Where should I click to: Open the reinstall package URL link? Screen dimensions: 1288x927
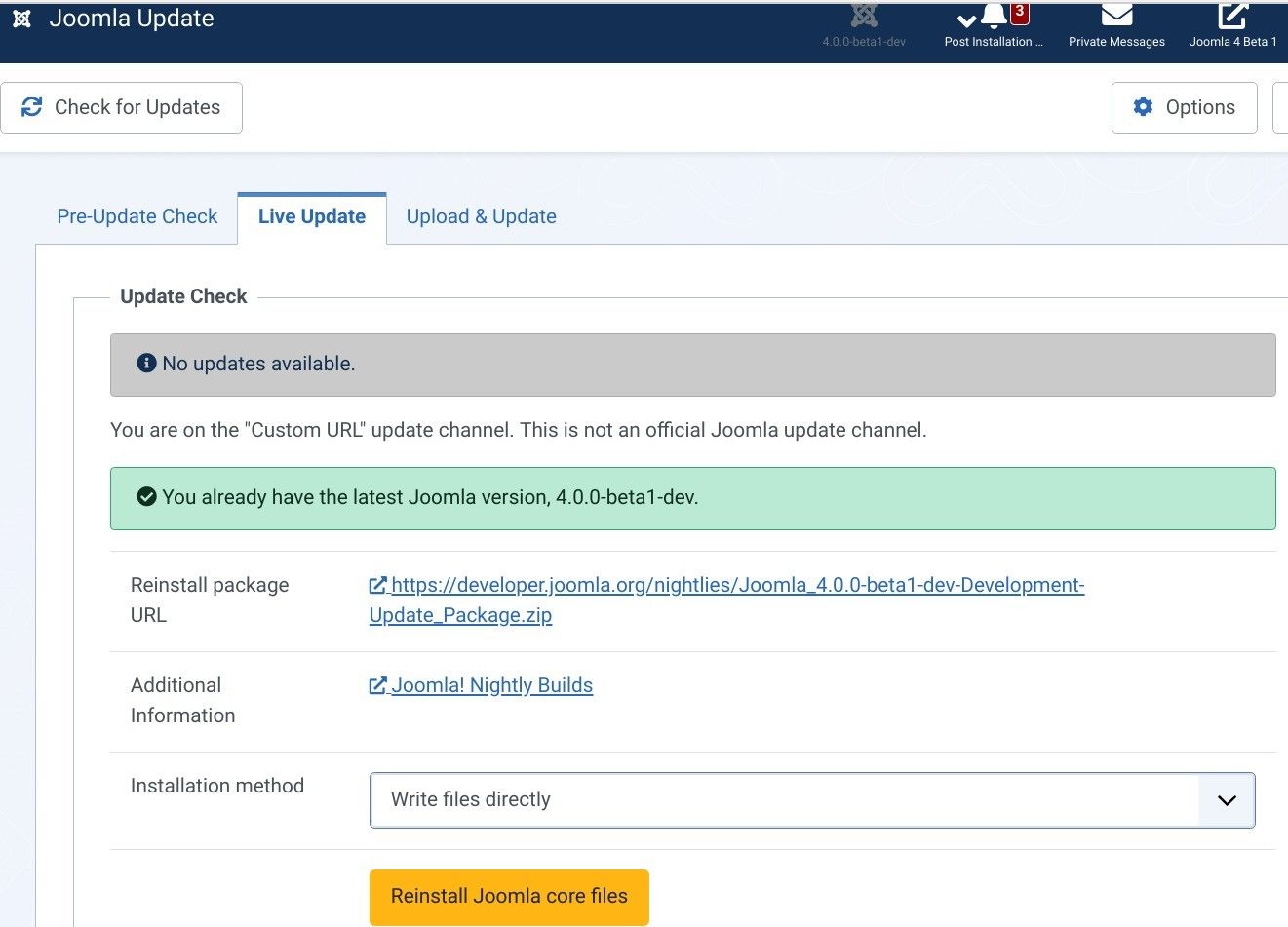coord(726,599)
